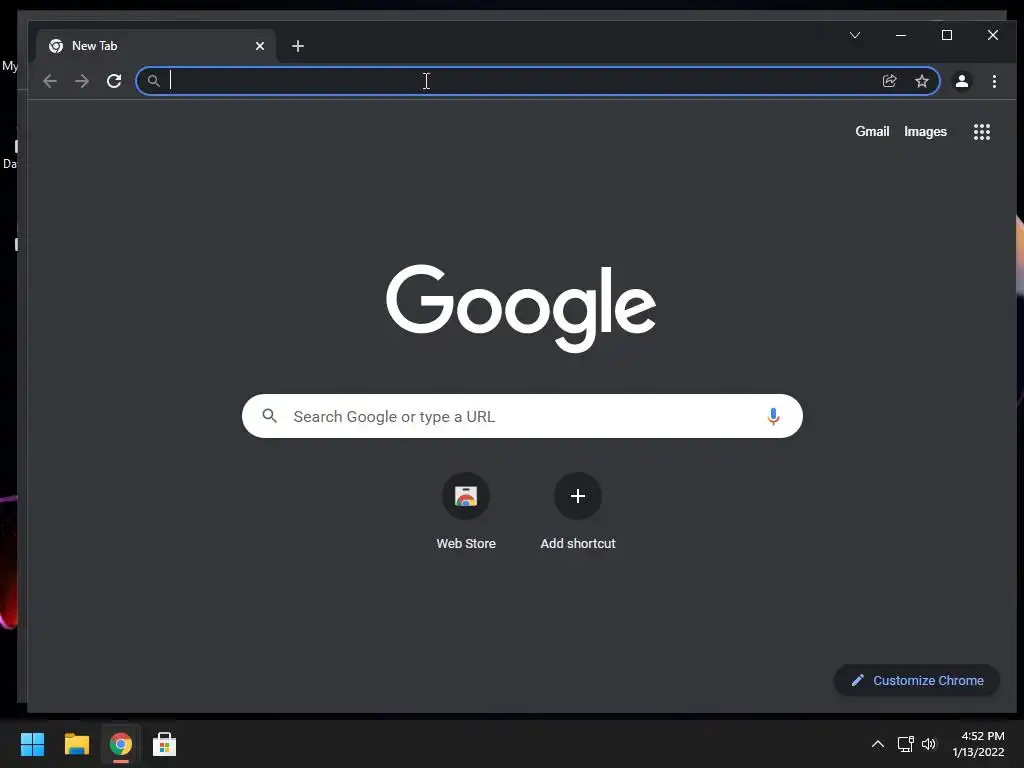Image resolution: width=1024 pixels, height=768 pixels.
Task: Click the Chrome taskbar icon
Action: pyautogui.click(x=121, y=744)
